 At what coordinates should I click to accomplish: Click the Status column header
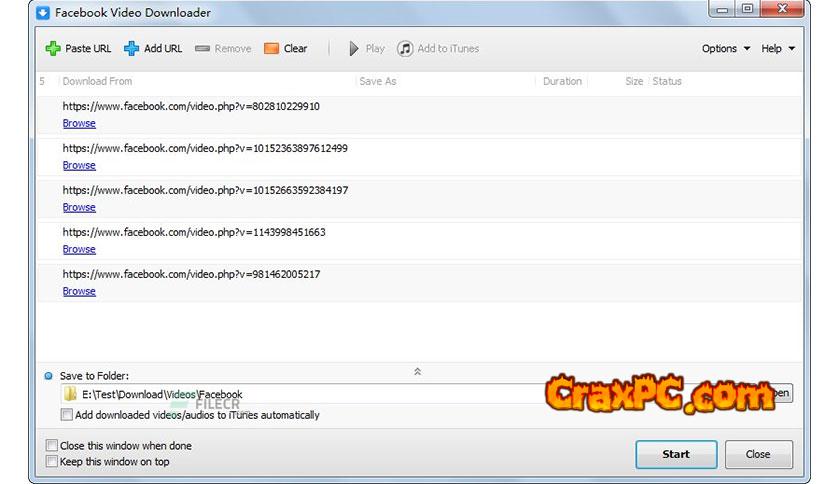tap(667, 81)
